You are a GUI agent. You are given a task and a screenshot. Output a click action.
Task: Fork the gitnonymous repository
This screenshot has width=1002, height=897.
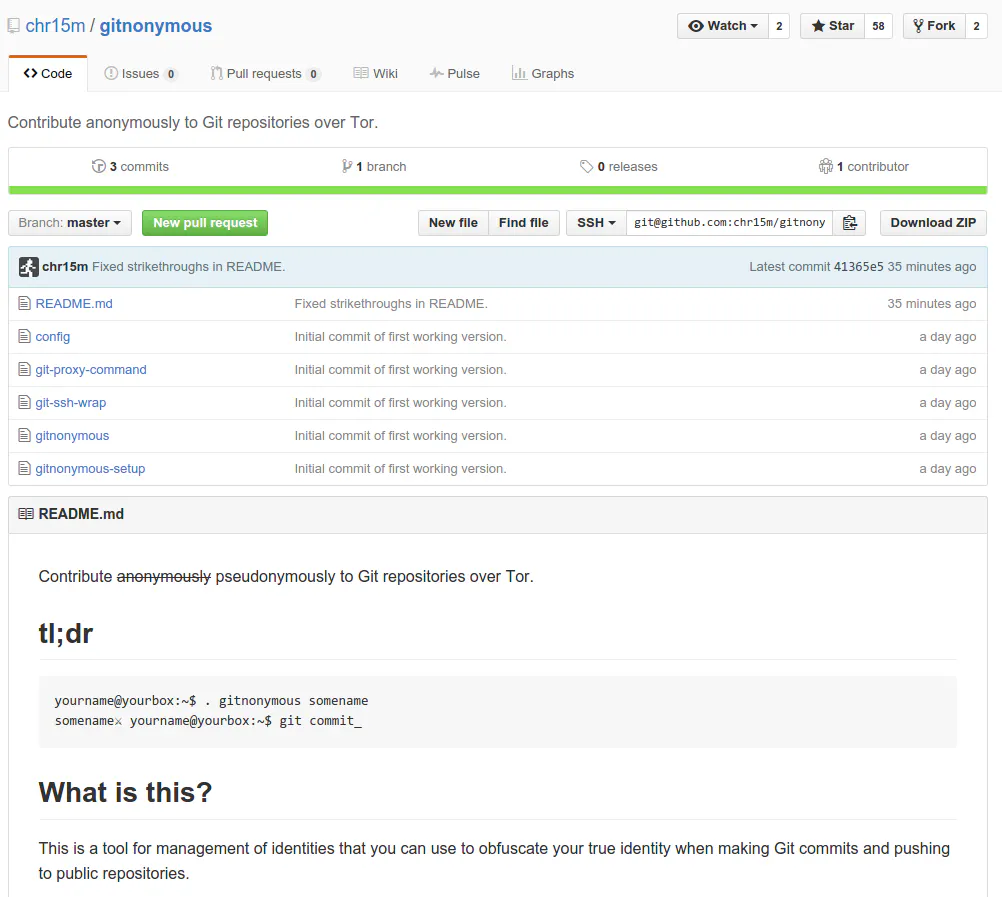(934, 26)
